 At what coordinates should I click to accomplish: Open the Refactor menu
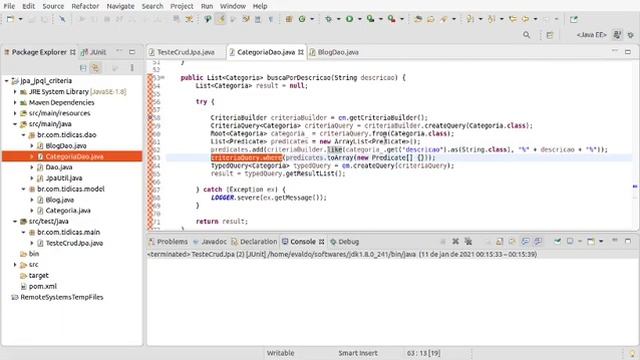click(x=85, y=6)
